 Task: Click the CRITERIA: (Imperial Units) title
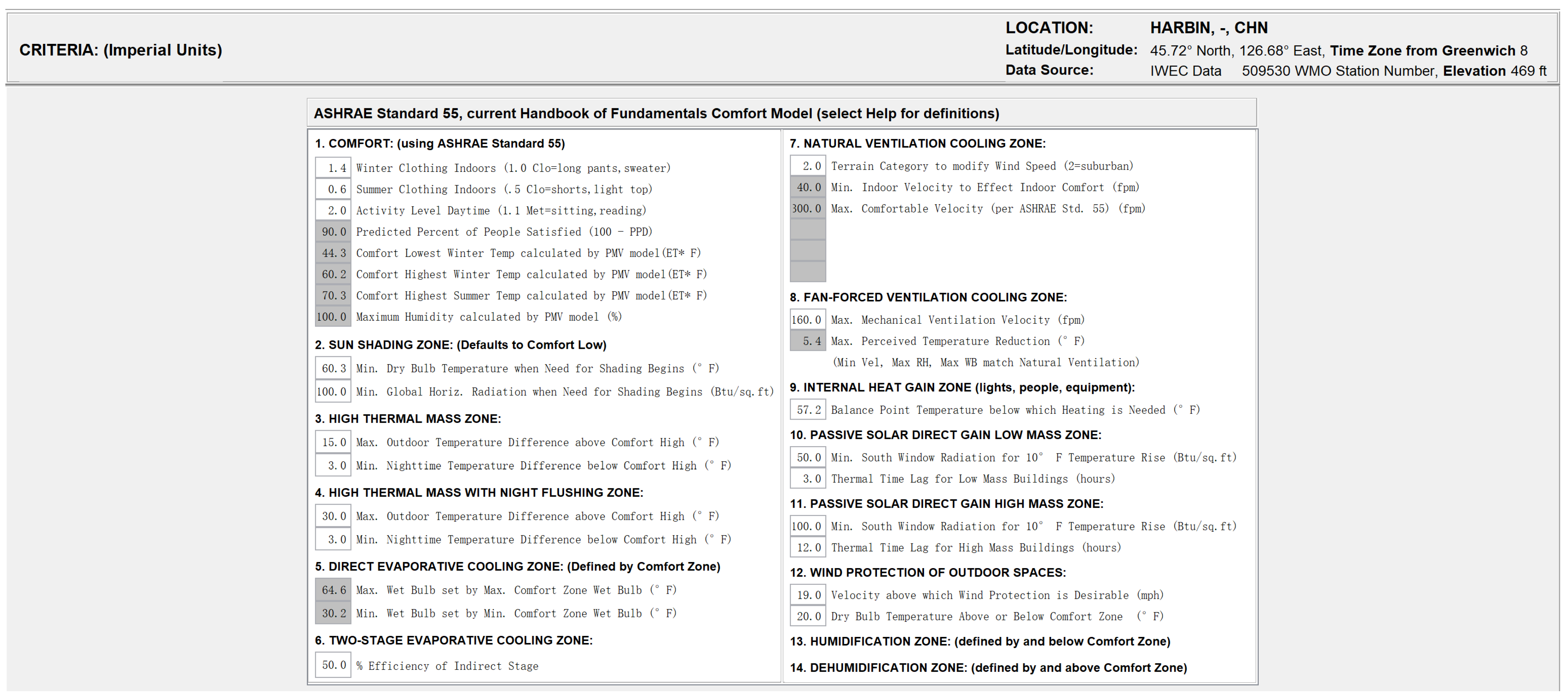(x=121, y=50)
